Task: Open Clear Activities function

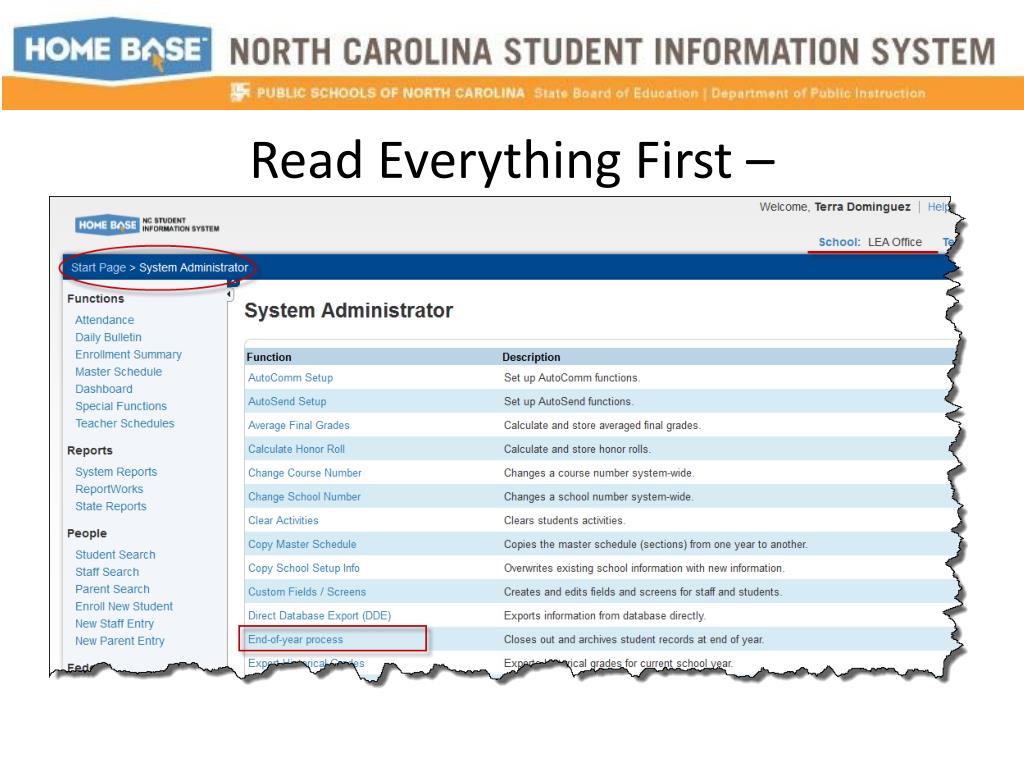Action: tap(283, 520)
